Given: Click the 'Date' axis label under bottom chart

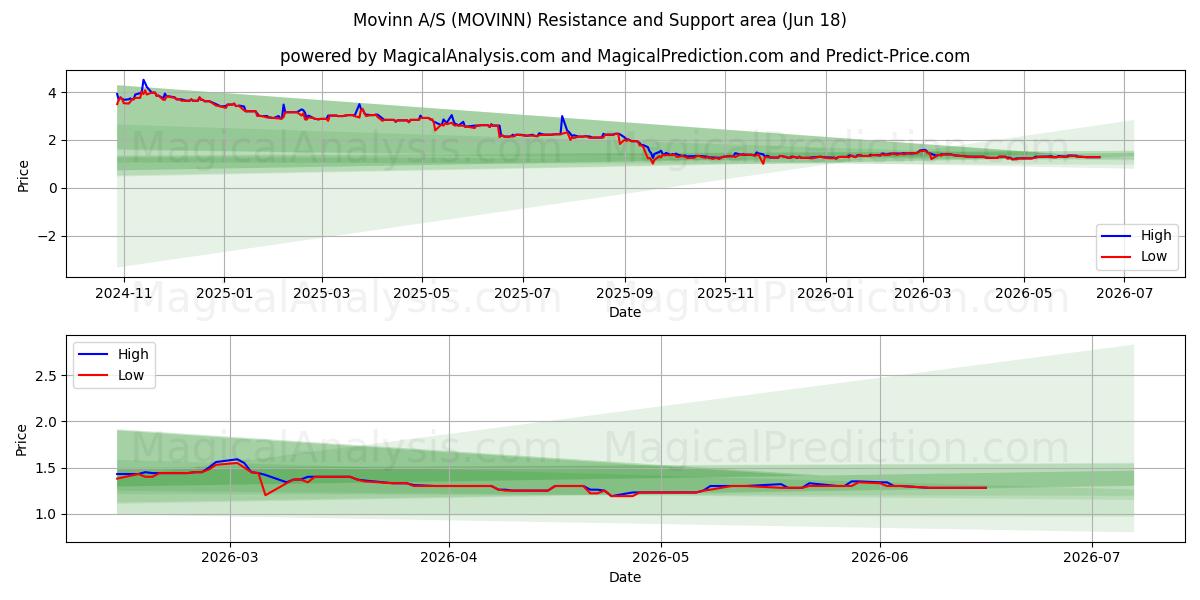Looking at the screenshot, I should click(x=624, y=578).
